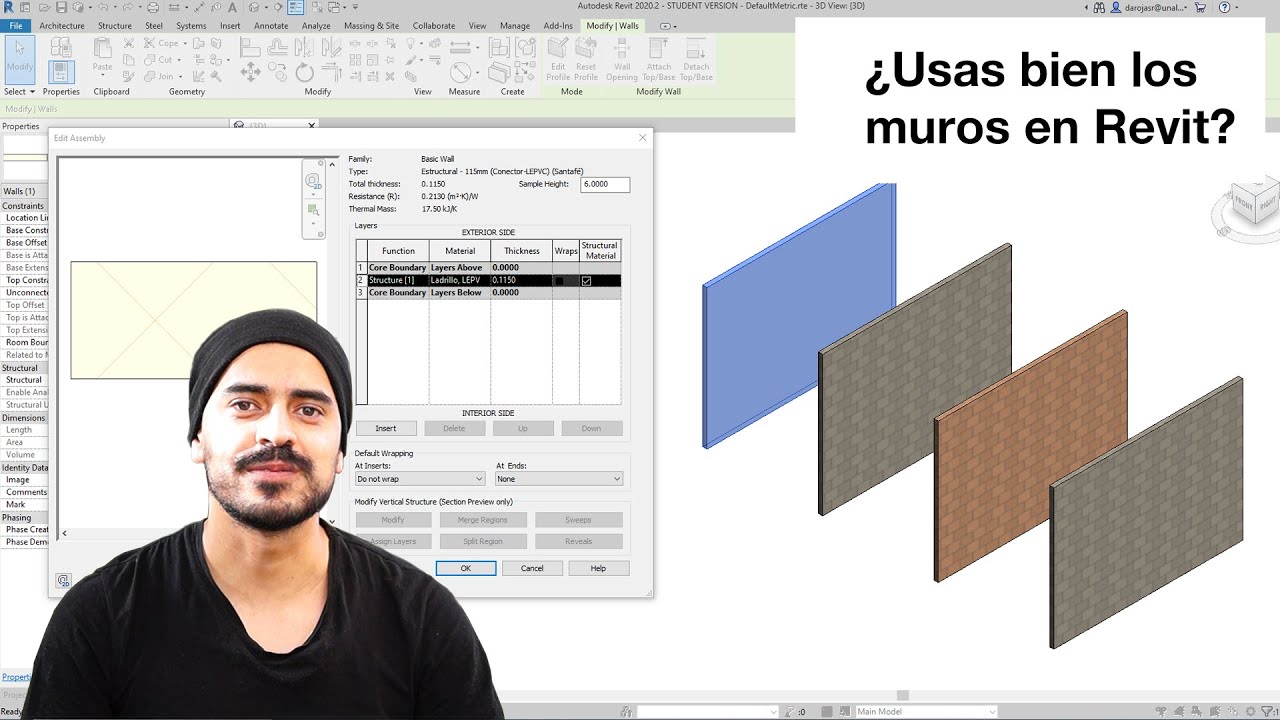Click the Insert layer button
Image resolution: width=1280 pixels, height=720 pixels.
(386, 428)
